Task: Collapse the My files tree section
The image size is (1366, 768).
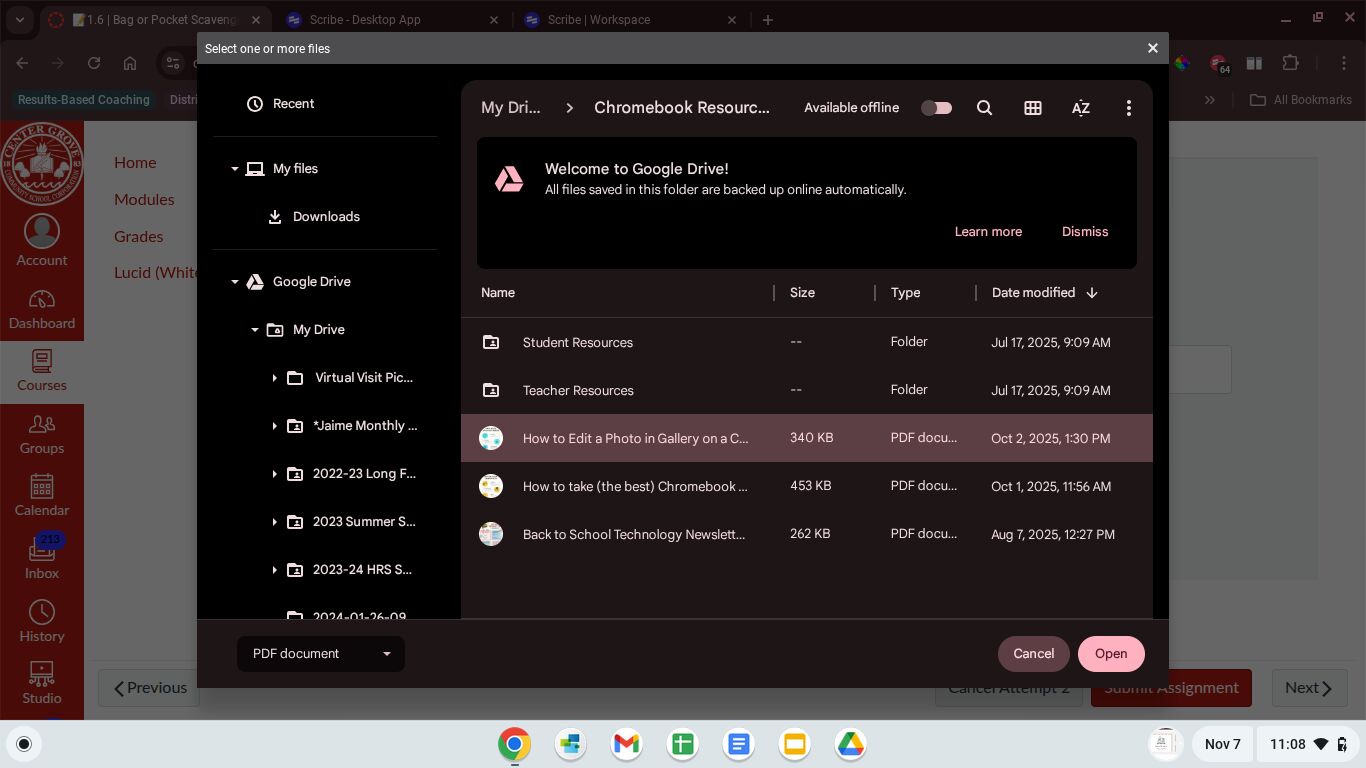Action: coord(235,169)
